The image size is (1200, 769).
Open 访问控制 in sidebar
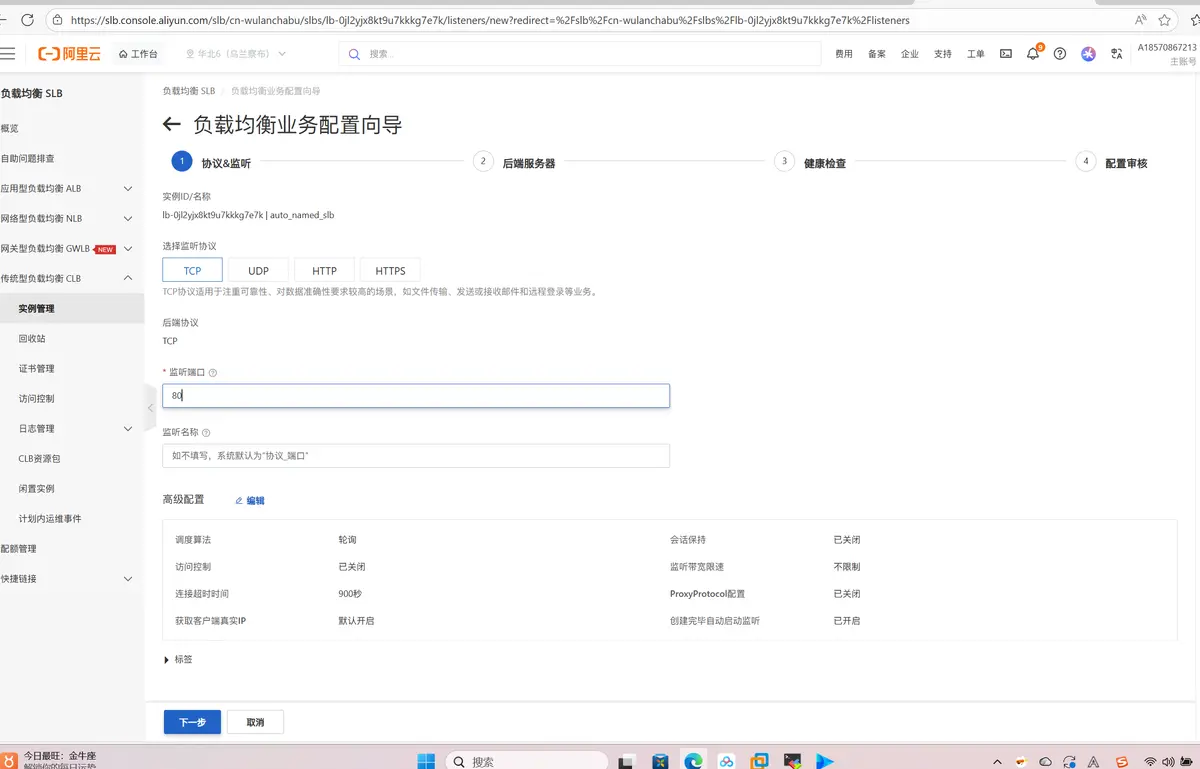point(36,398)
